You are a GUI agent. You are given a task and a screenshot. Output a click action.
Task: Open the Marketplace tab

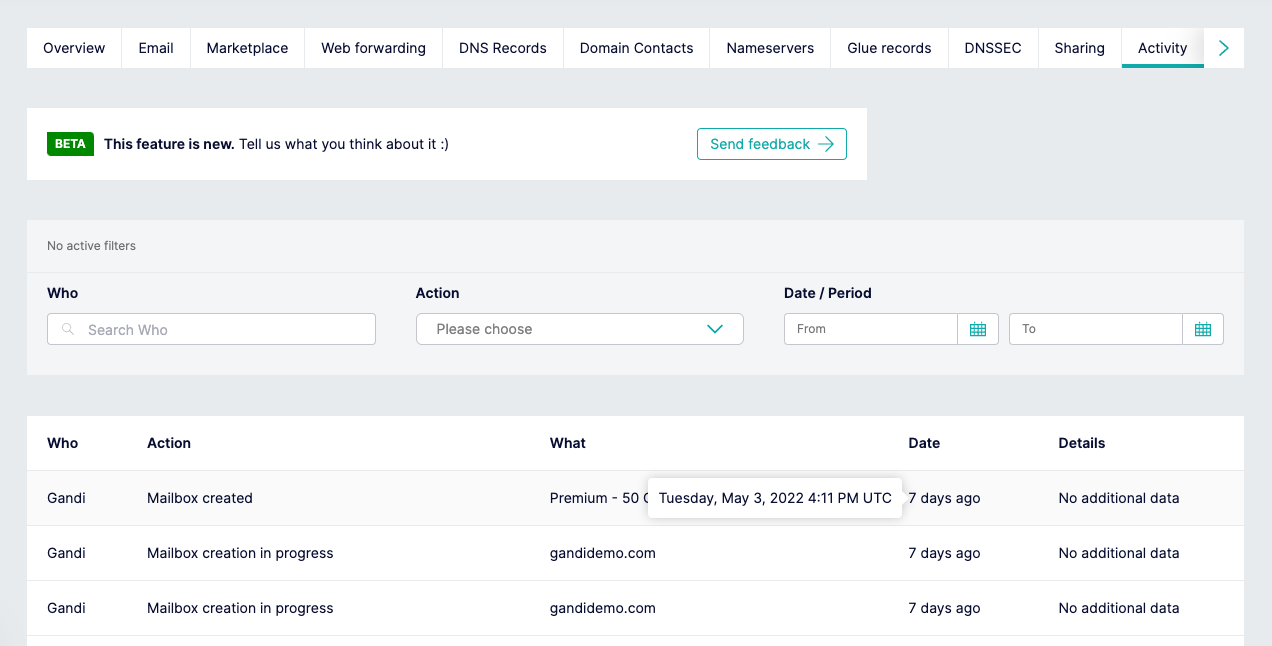[247, 48]
